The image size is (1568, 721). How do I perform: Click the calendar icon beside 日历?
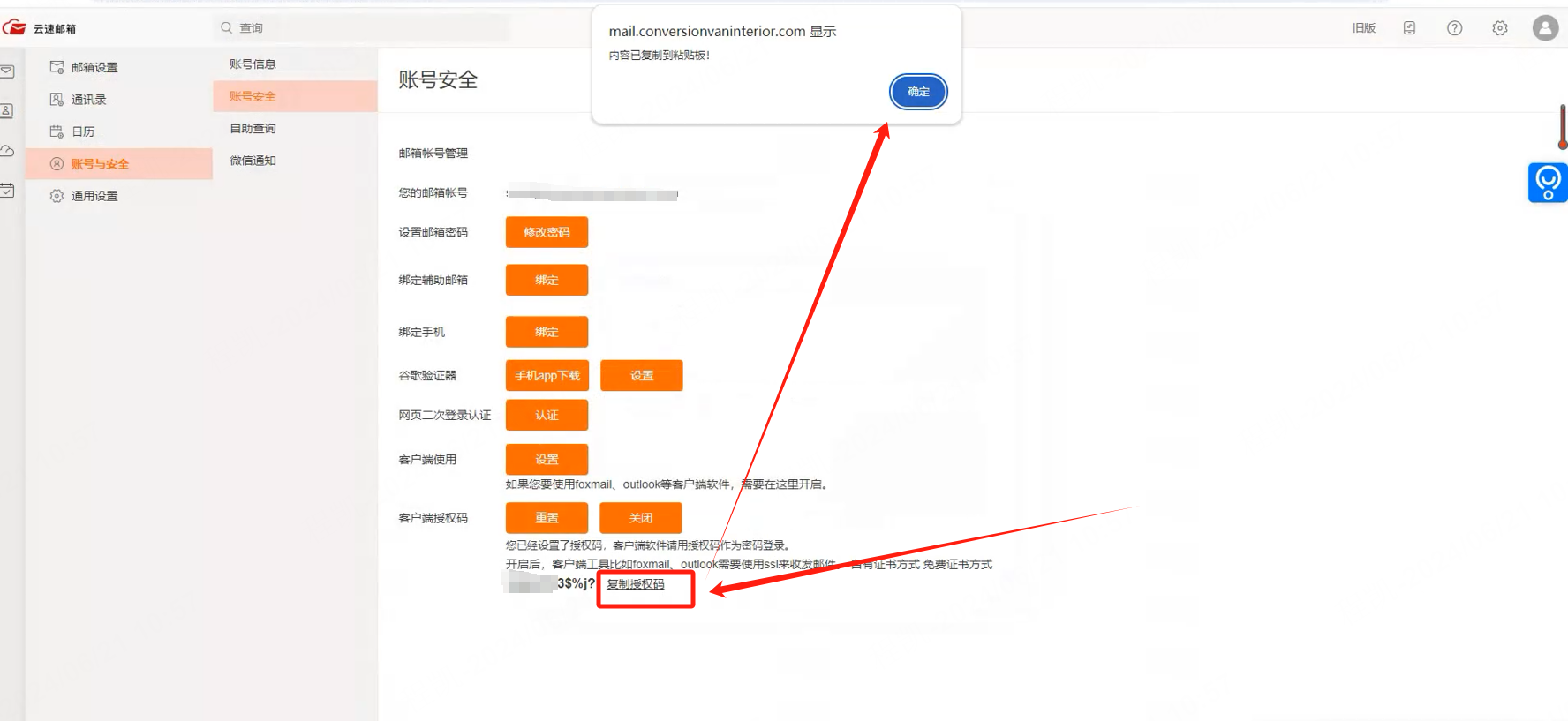tap(57, 131)
